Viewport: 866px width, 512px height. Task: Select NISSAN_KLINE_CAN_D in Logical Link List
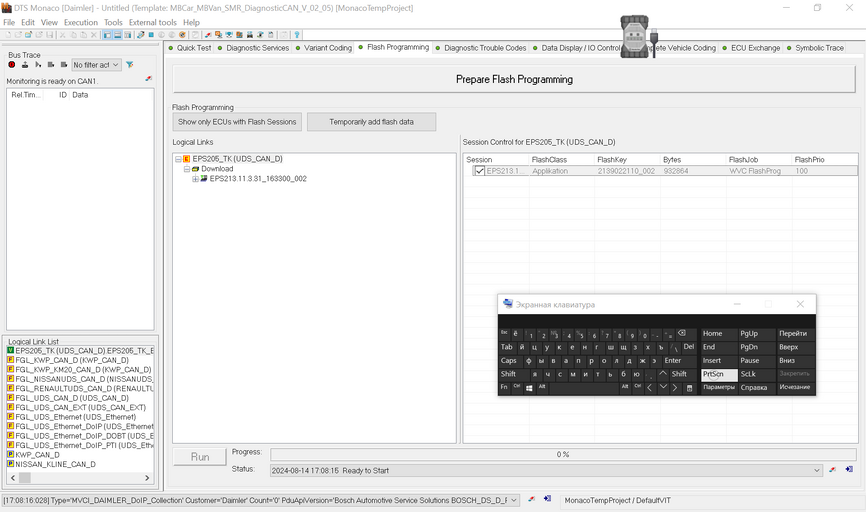[55, 464]
